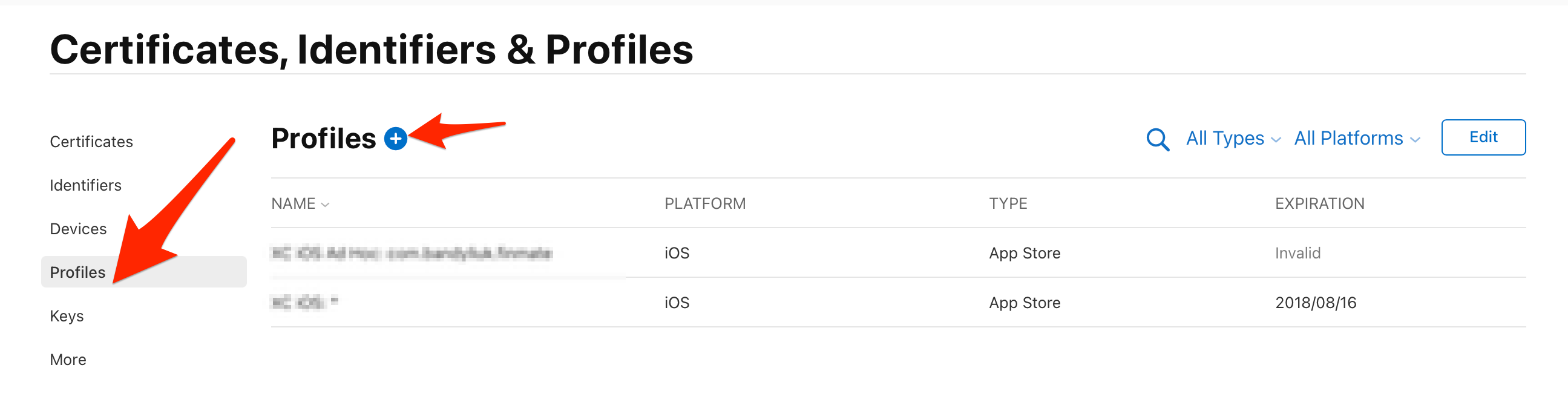The image size is (1568, 414).
Task: Select the Profiles sidebar item
Action: click(x=78, y=272)
